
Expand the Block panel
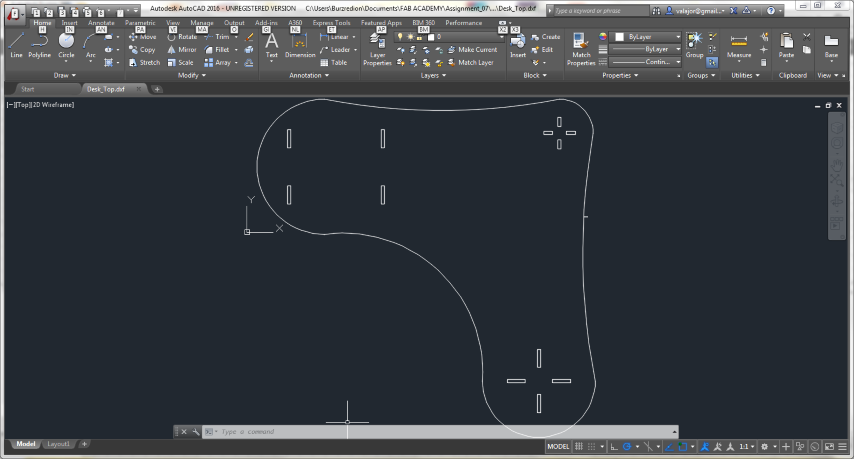(535, 75)
